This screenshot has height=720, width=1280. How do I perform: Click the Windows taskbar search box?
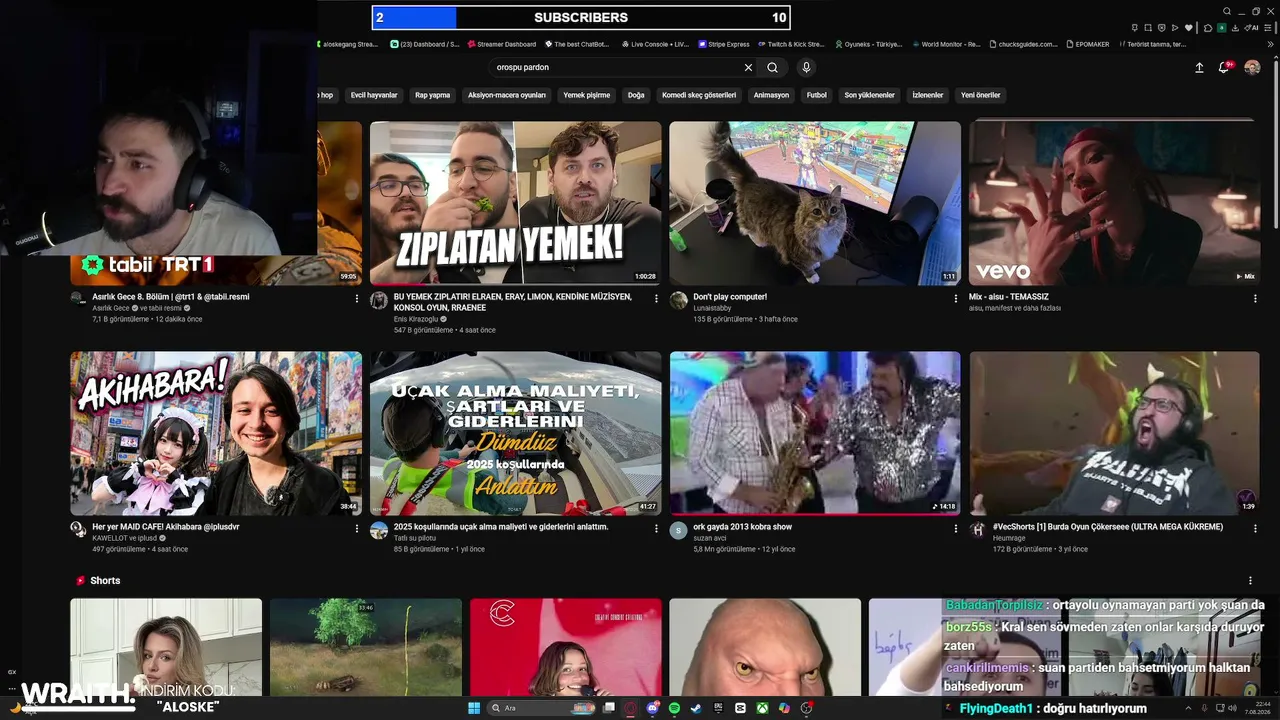(x=540, y=708)
